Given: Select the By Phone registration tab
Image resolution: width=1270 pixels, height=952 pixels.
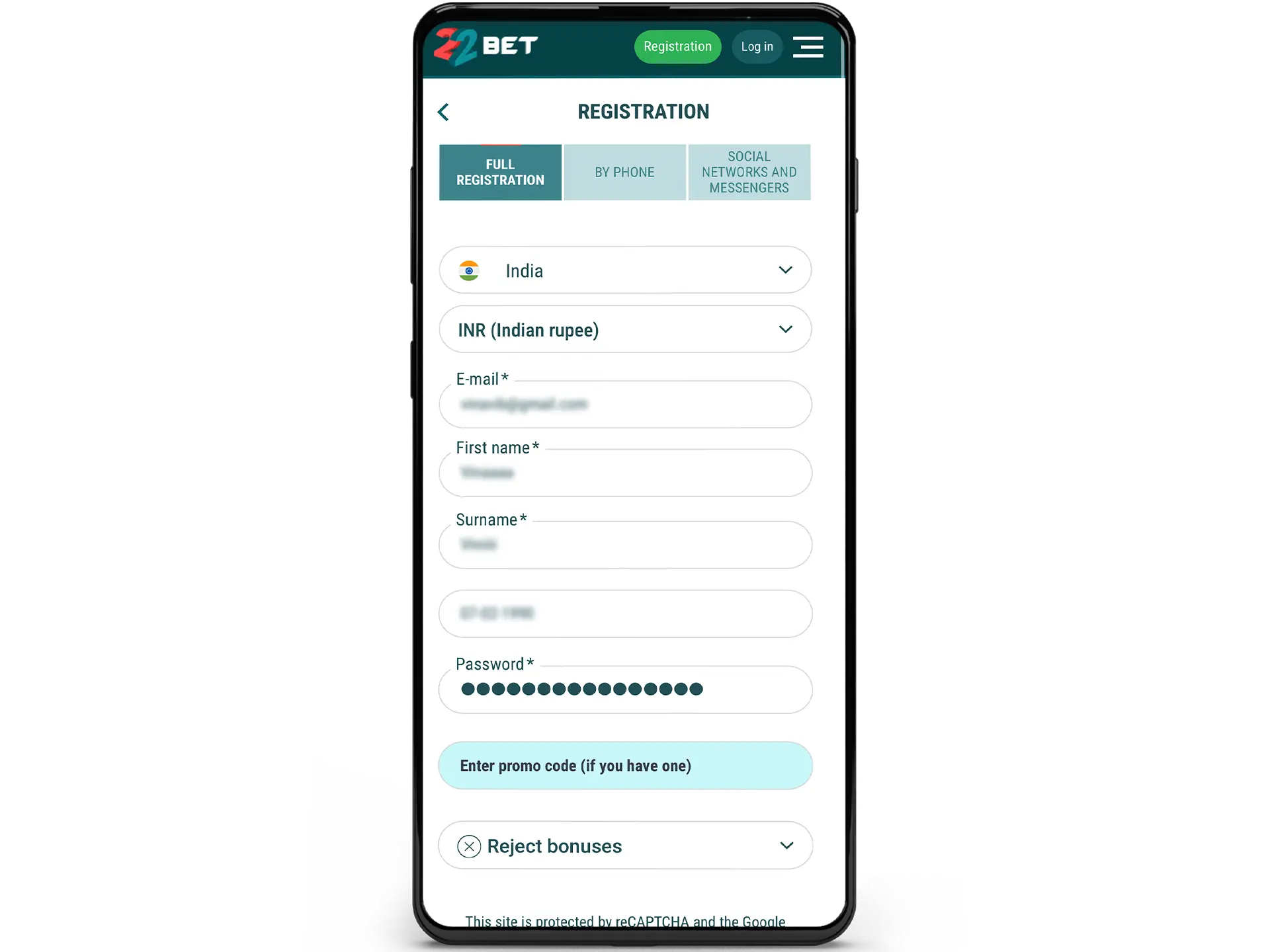Looking at the screenshot, I should tap(624, 172).
